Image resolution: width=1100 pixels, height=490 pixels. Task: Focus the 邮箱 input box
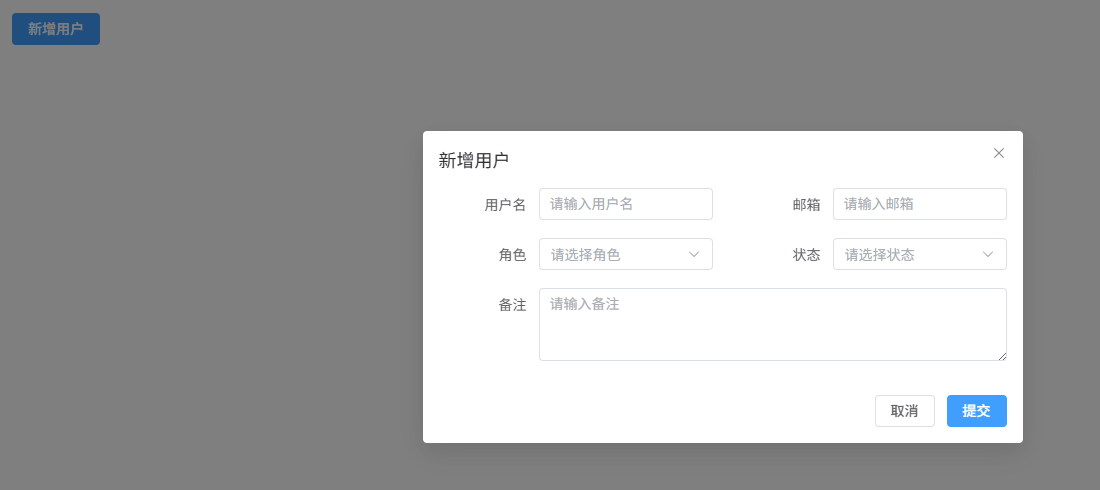(919, 204)
